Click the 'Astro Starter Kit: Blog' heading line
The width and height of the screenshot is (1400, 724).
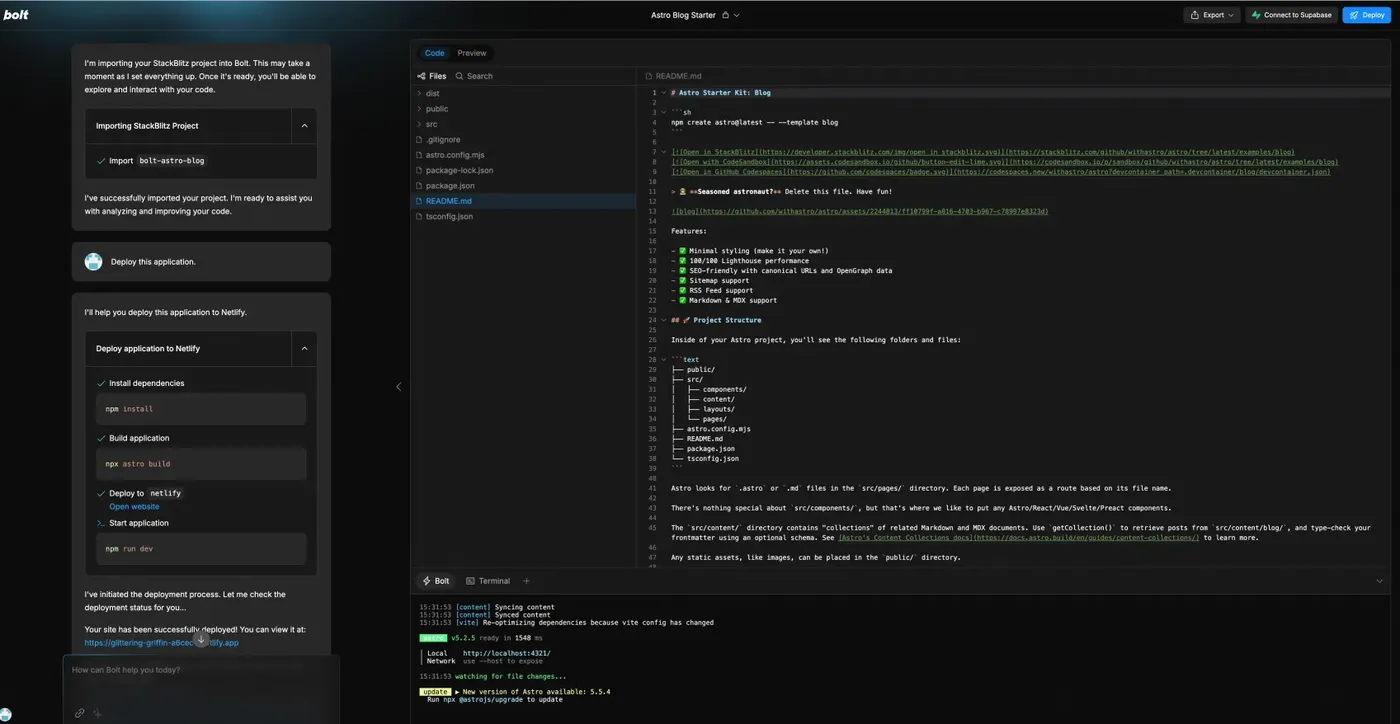click(x=721, y=93)
